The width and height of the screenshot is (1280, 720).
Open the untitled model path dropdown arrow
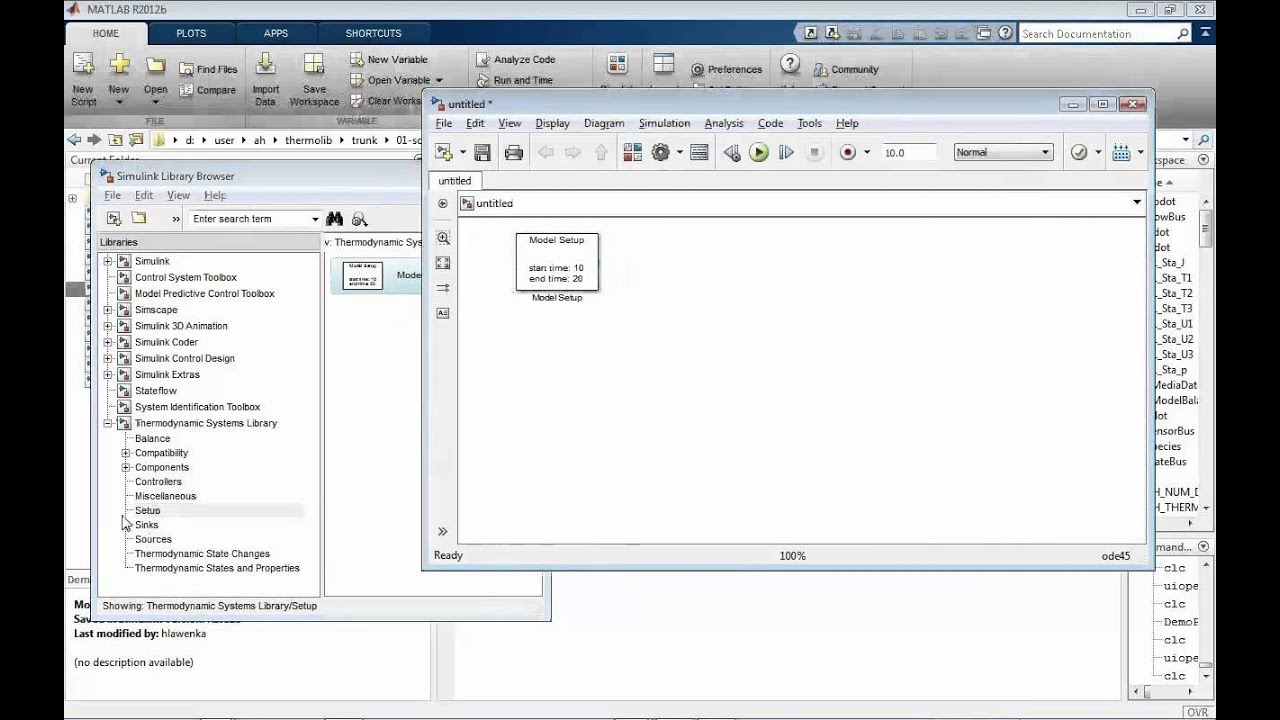pos(1137,203)
